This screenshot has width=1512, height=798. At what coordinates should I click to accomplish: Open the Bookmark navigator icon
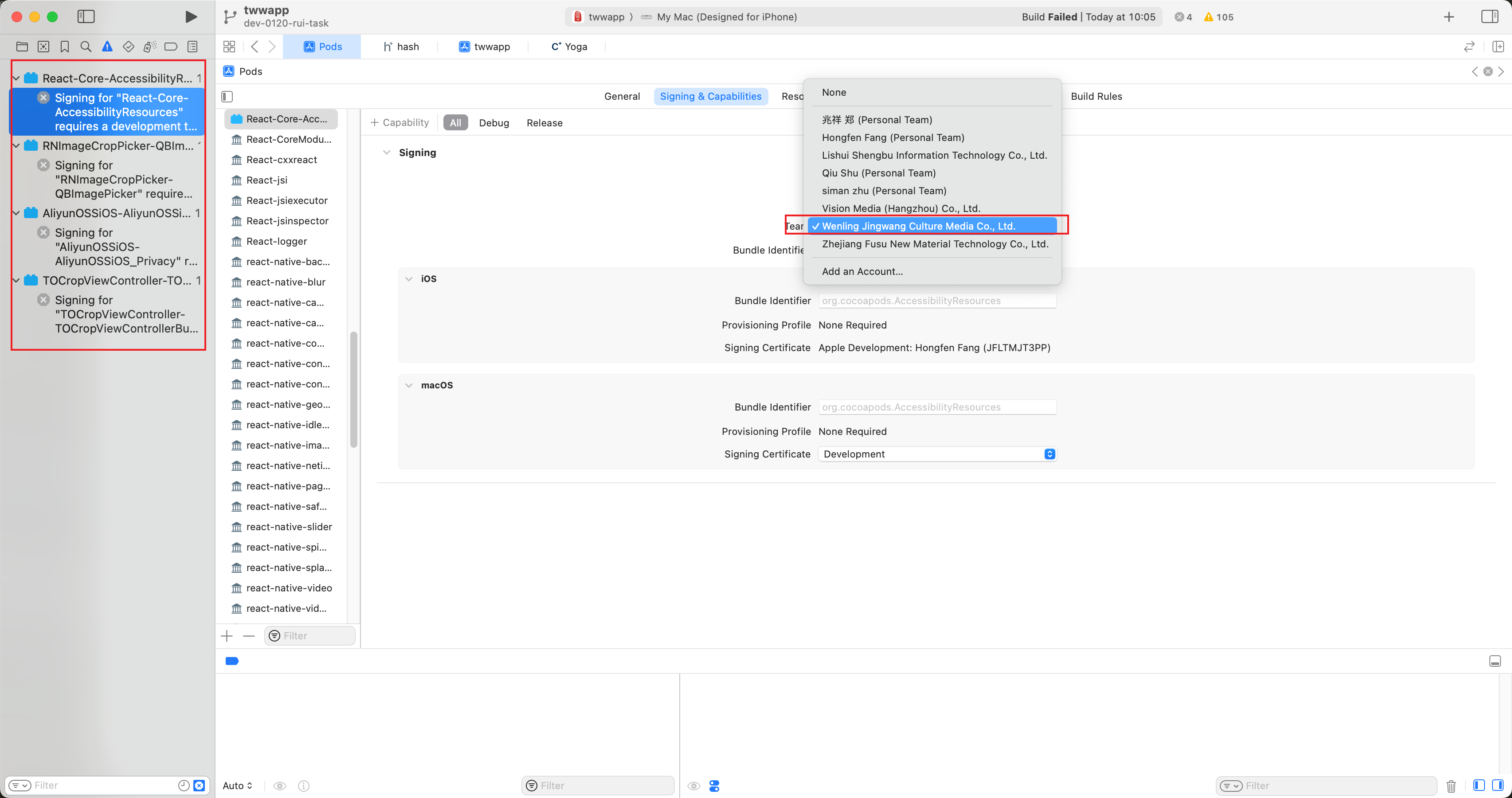tap(65, 47)
